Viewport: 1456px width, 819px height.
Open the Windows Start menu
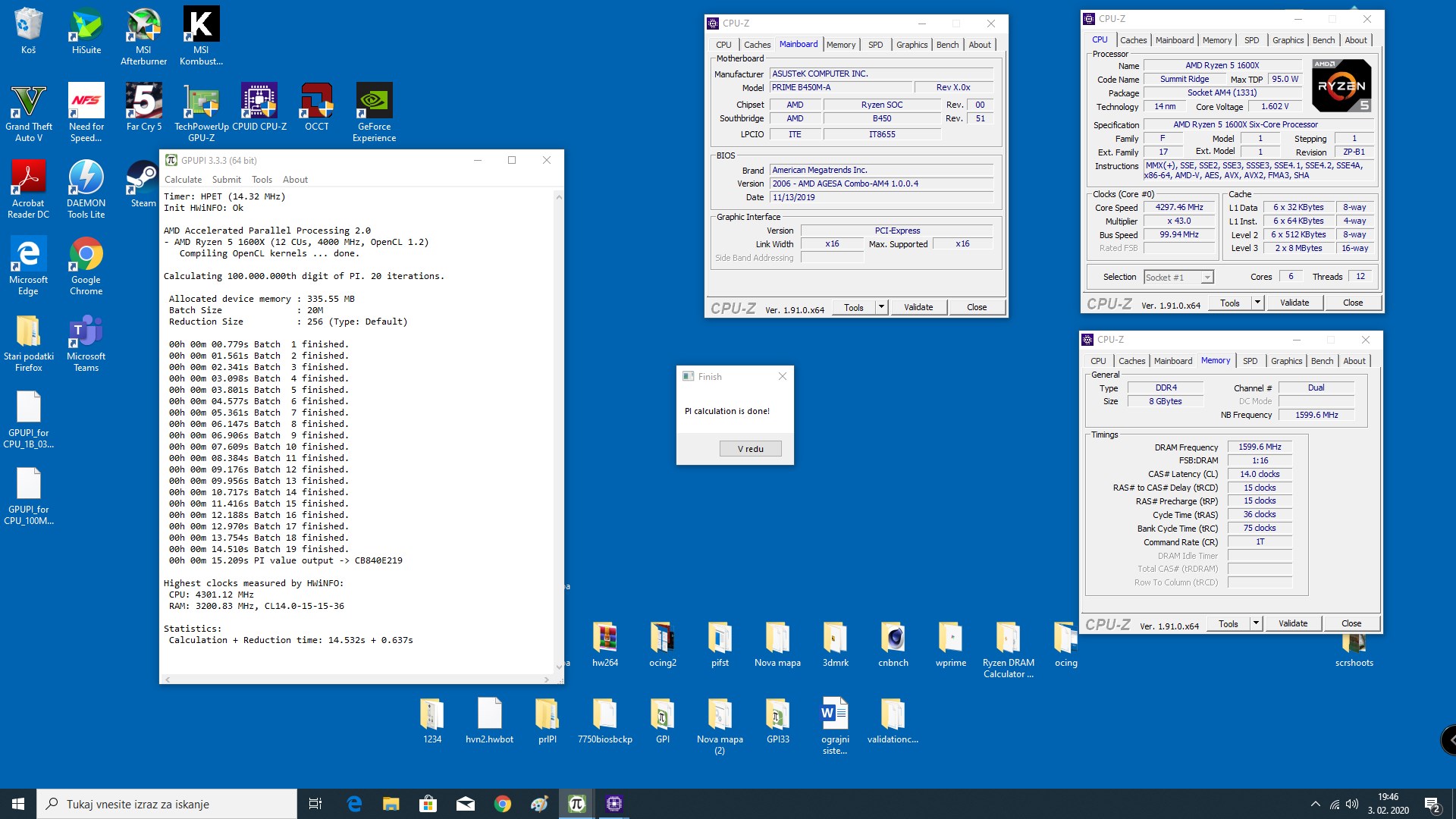tap(18, 804)
